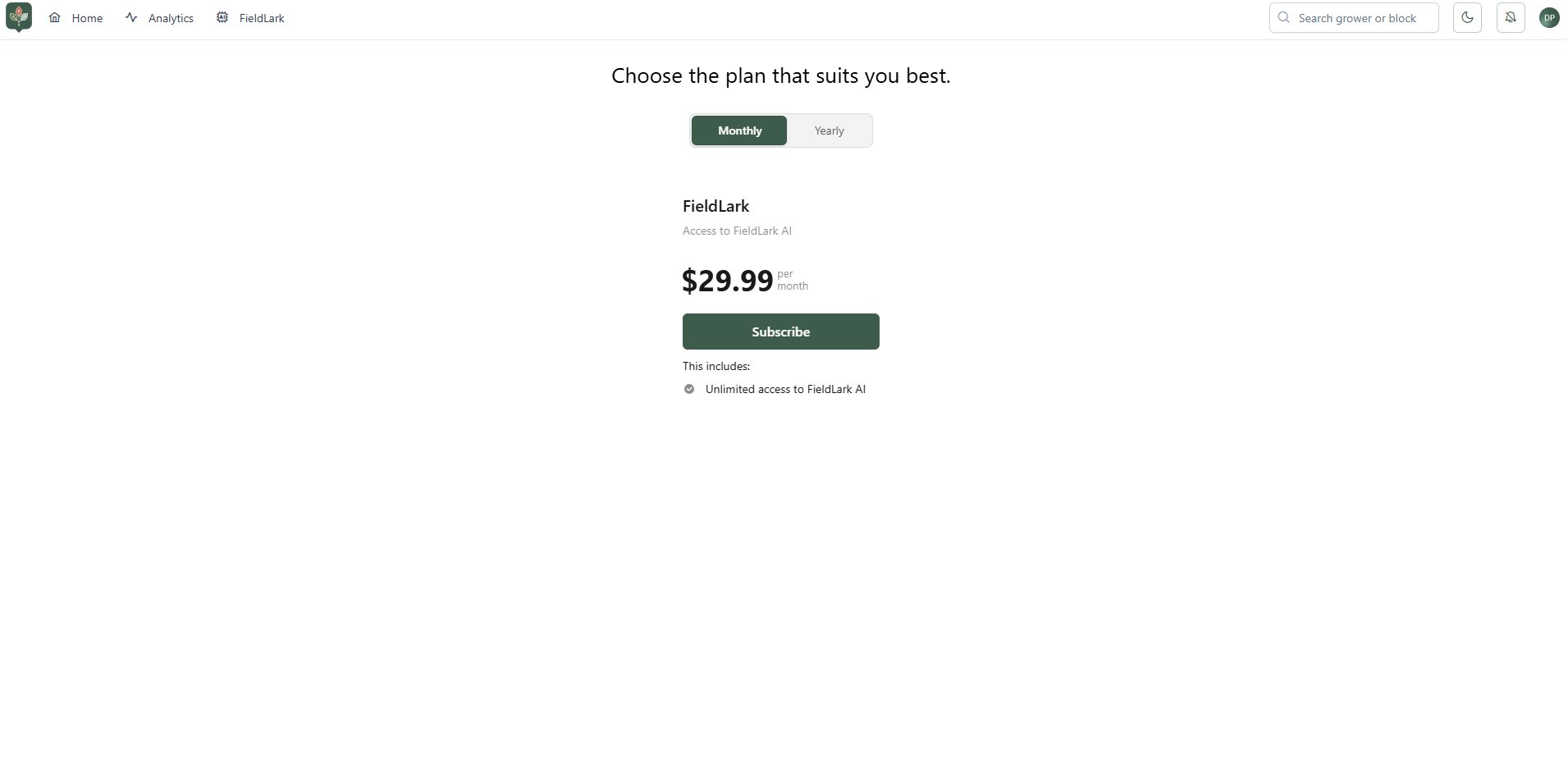Click the muted notification bell icon
1568x773 pixels.
[1511, 17]
